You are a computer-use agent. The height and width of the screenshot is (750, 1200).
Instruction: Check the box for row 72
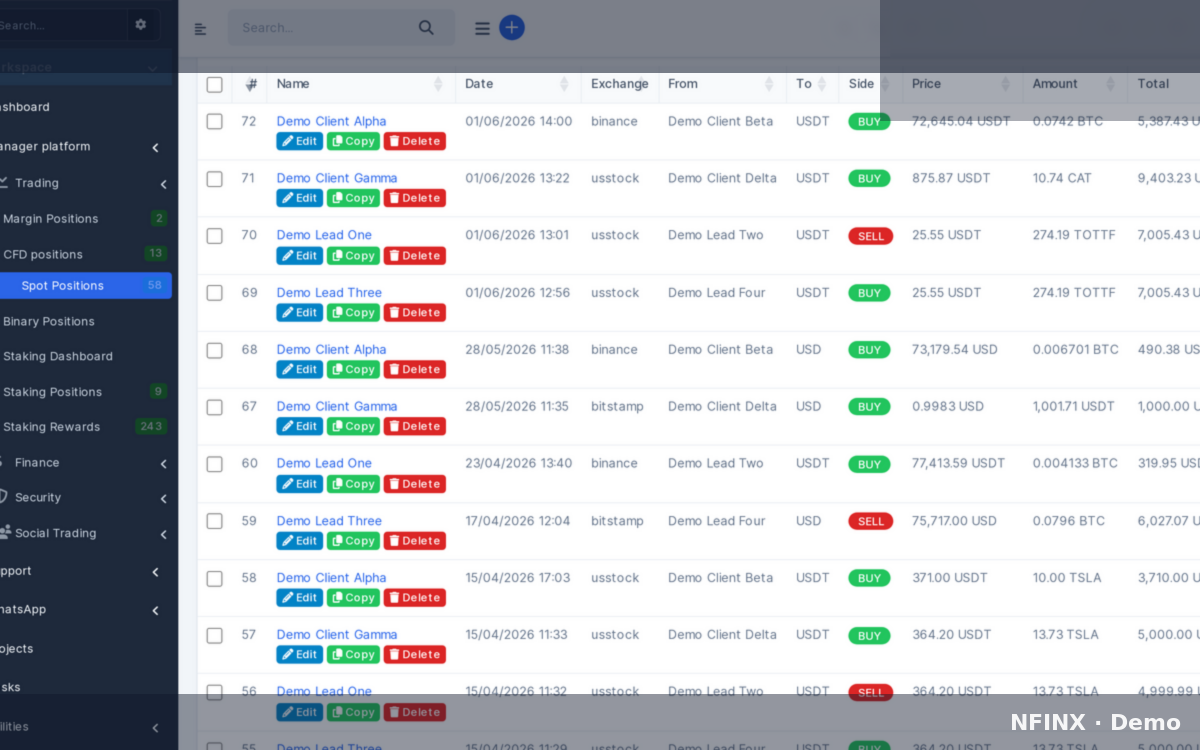tap(214, 121)
